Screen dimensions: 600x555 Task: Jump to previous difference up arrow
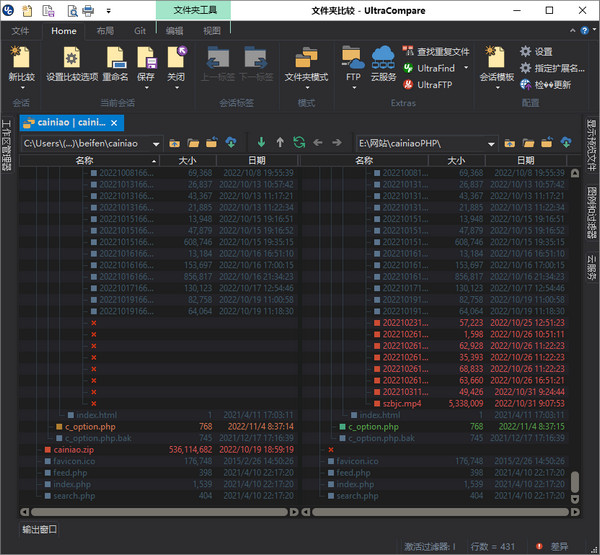280,143
